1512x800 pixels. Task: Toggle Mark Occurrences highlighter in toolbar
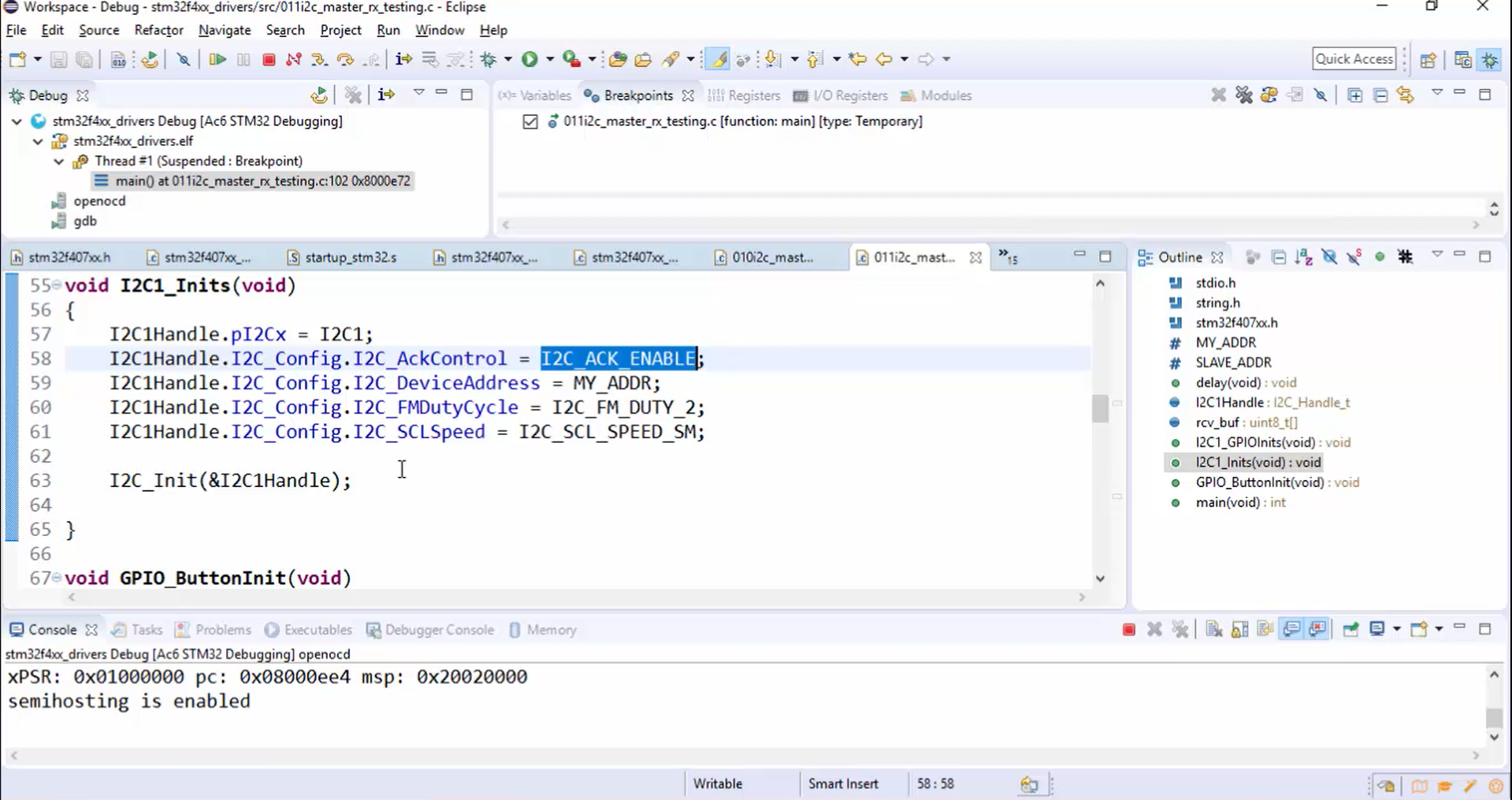(x=718, y=59)
